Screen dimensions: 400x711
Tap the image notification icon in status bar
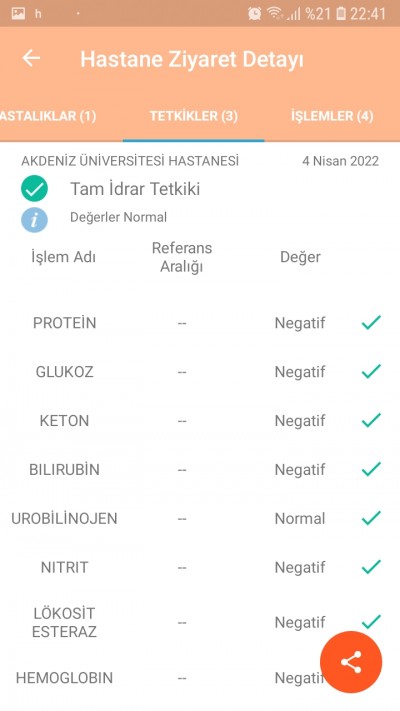[x=18, y=14]
